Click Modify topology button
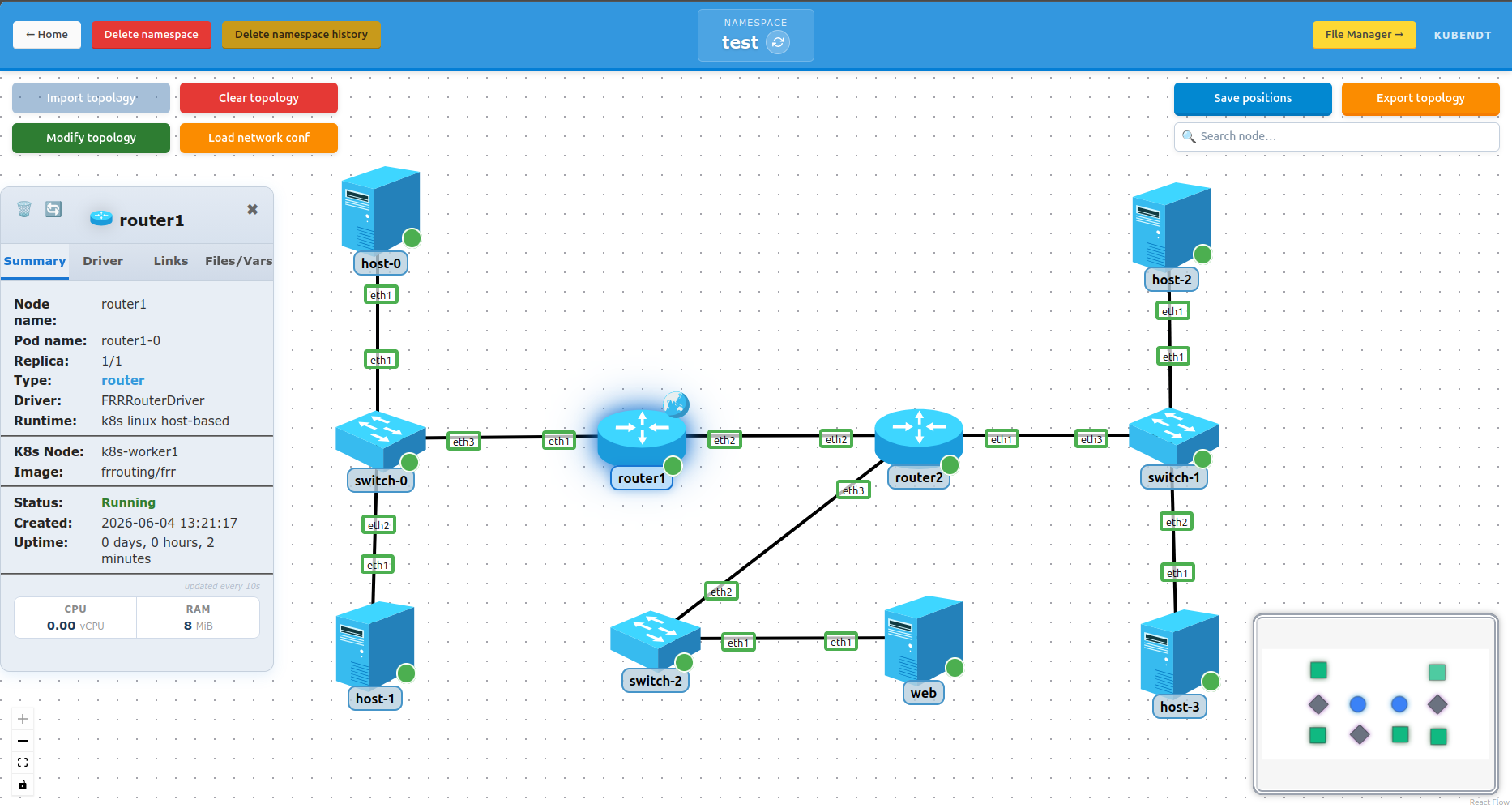Viewport: 1512px width, 808px height. click(x=91, y=138)
